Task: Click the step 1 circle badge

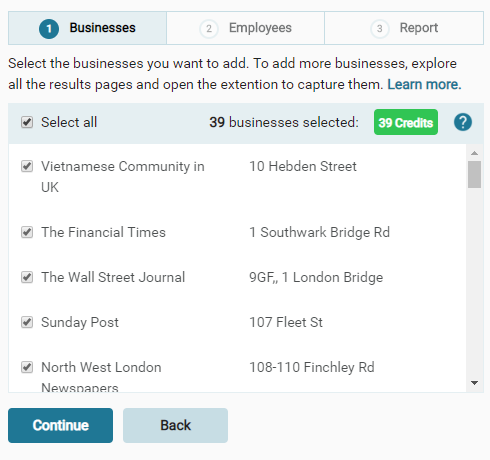Action: click(49, 29)
